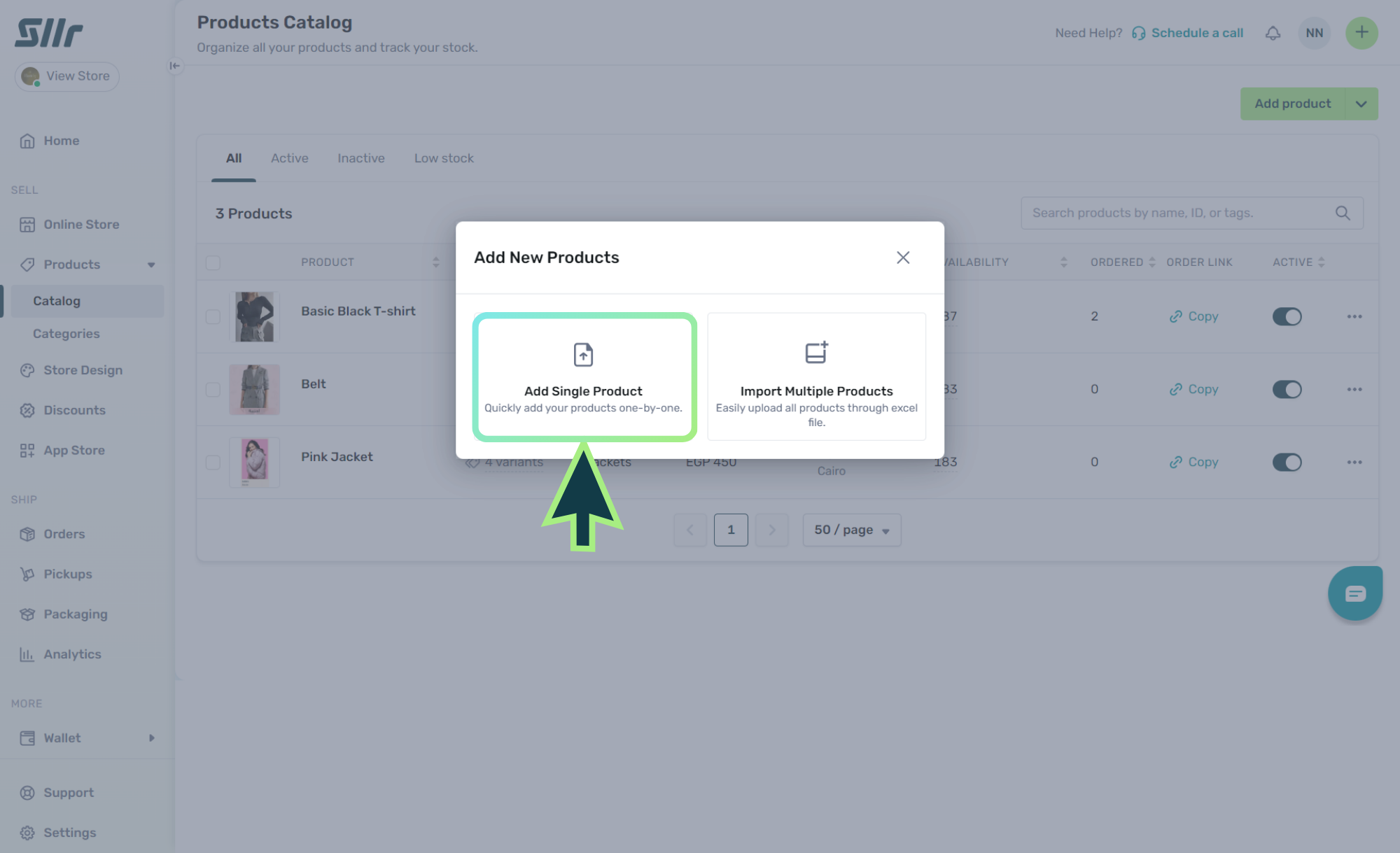Check the Basic Black T-shirt row checkbox
The image size is (1400, 853).
click(x=213, y=317)
